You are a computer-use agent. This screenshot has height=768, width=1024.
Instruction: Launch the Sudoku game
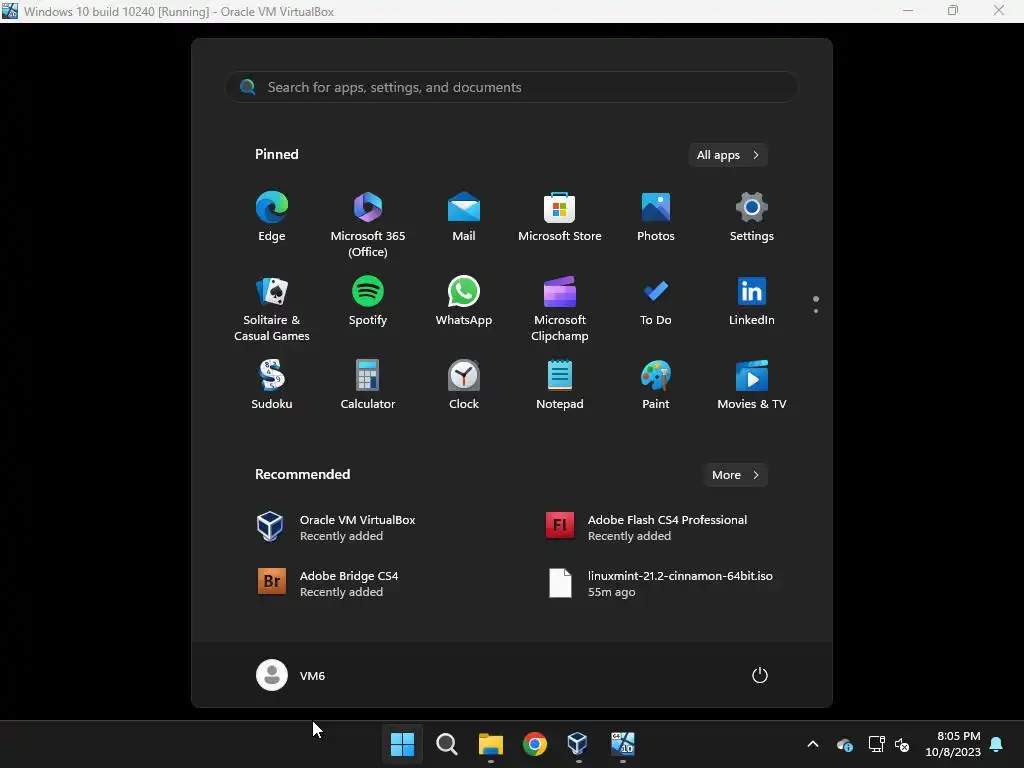point(272,385)
